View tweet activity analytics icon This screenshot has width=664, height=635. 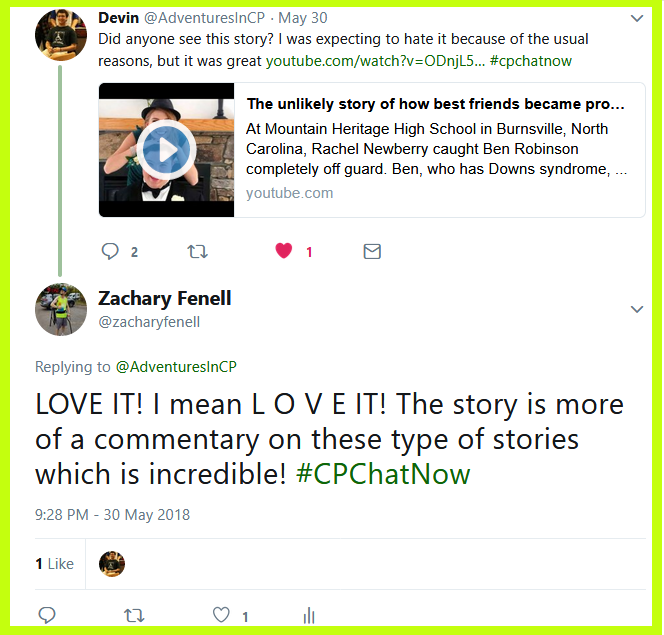[x=309, y=616]
